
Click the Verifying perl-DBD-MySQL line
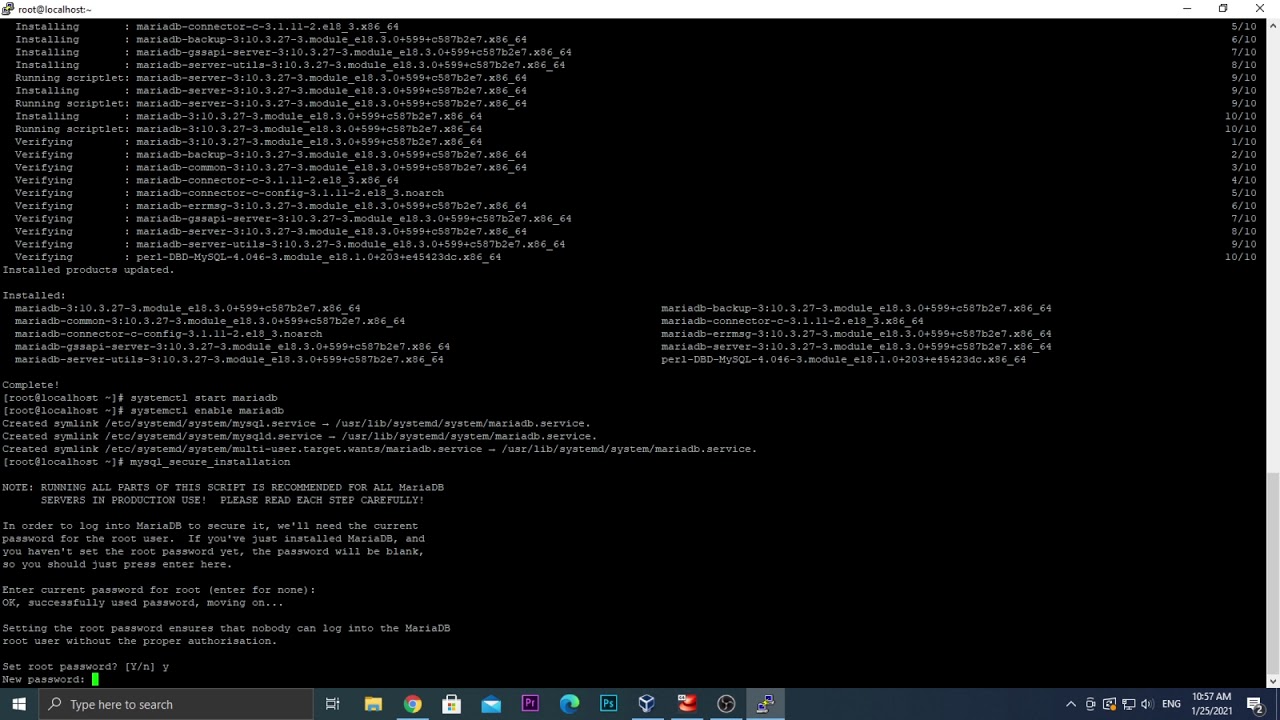pos(258,257)
